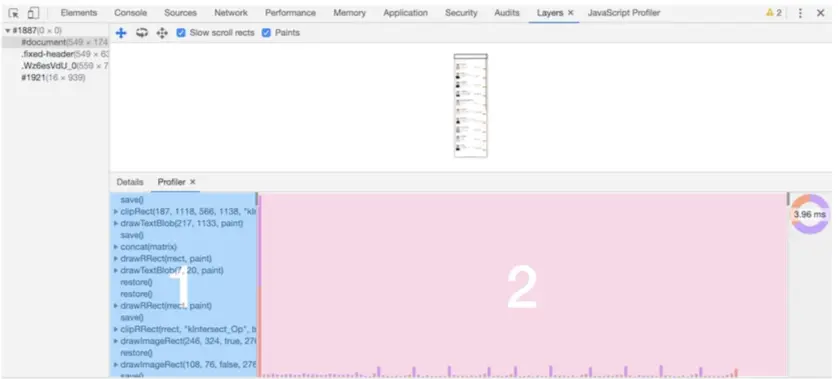This screenshot has height=379, width=838.
Task: Close the DevTools panel
Action: (x=820, y=13)
